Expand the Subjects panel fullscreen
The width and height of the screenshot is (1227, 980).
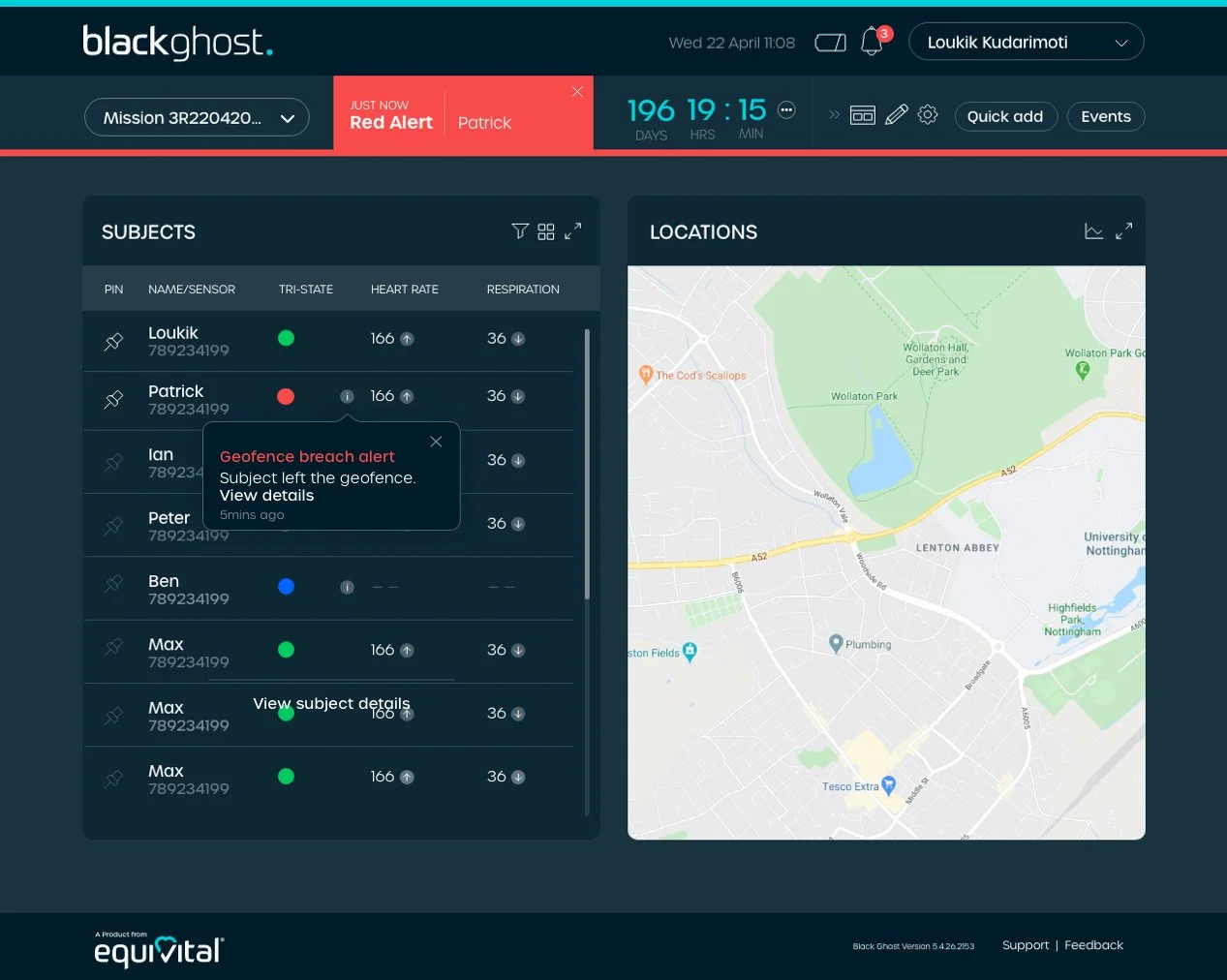point(573,231)
